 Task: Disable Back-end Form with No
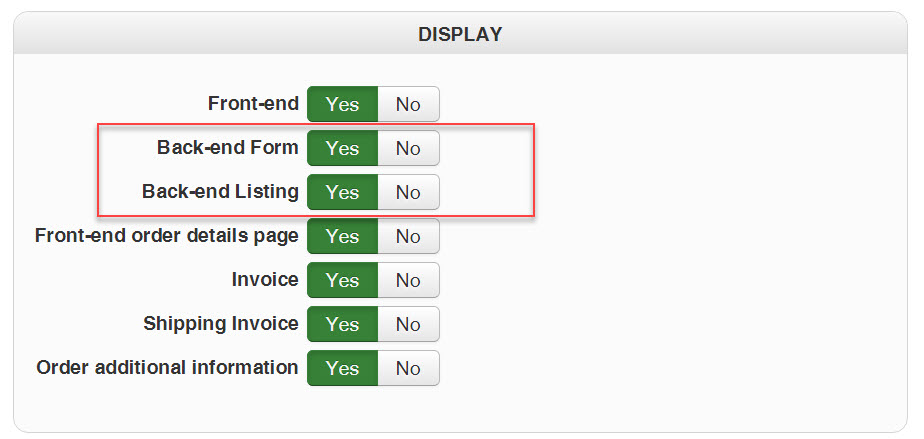(408, 148)
